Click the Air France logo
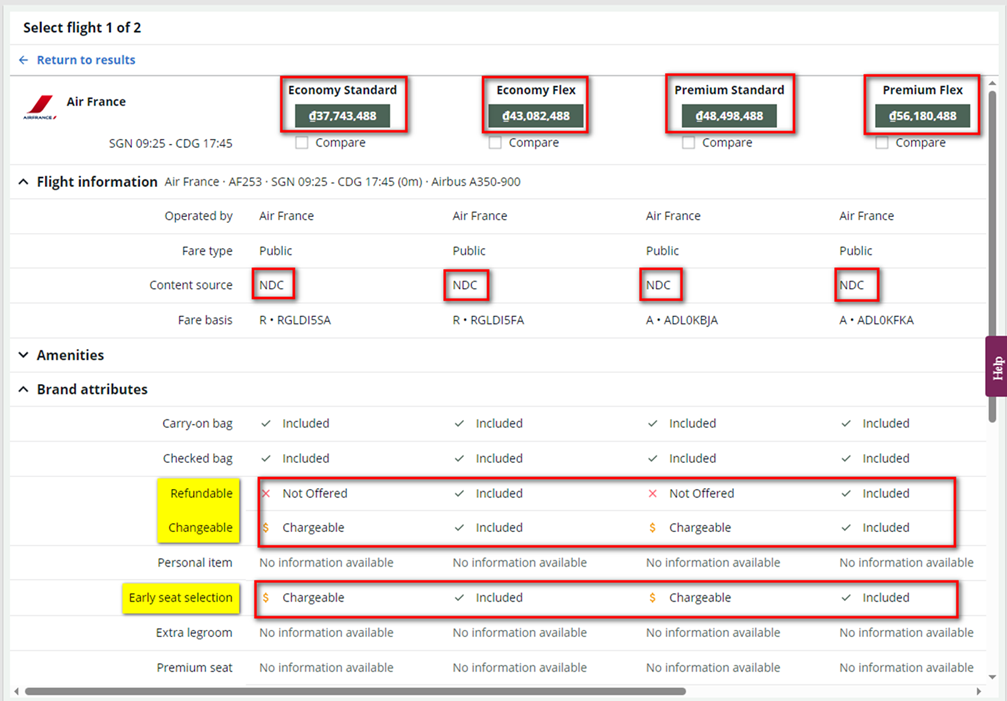1007x701 pixels. pos(40,107)
